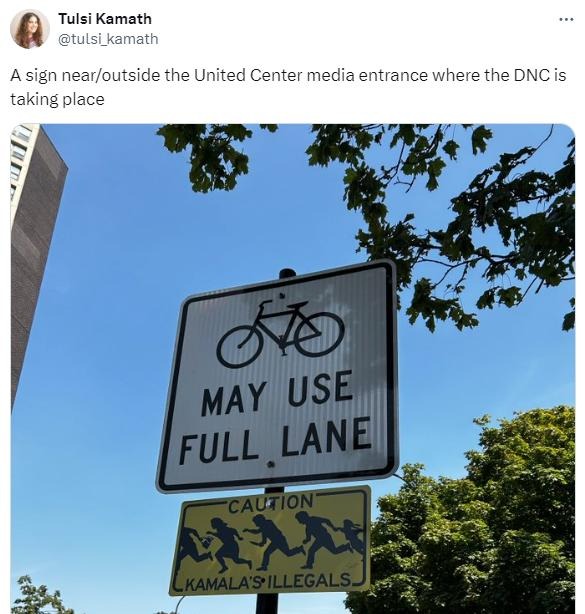Image resolution: width=585 pixels, height=614 pixels.
Task: Click Tulsi Kamath's profile avatar
Action: click(30, 29)
